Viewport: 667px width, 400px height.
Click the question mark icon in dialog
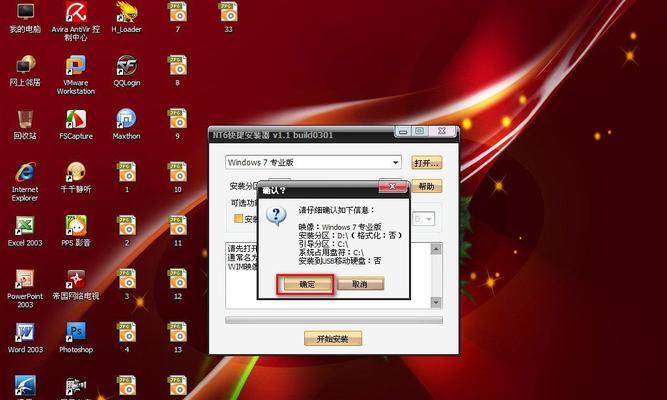[276, 216]
